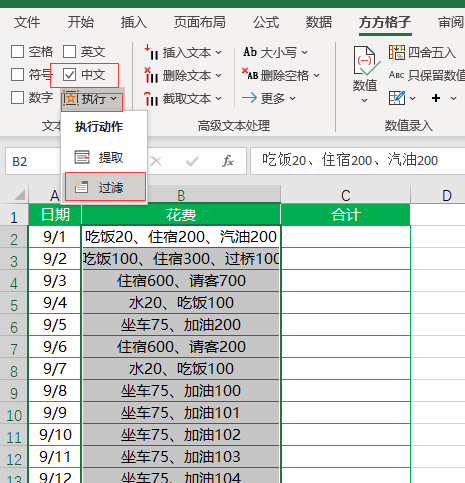The image size is (465, 483).
Task: Uncheck the 中文 checkbox
Action: pyautogui.click(x=69, y=75)
